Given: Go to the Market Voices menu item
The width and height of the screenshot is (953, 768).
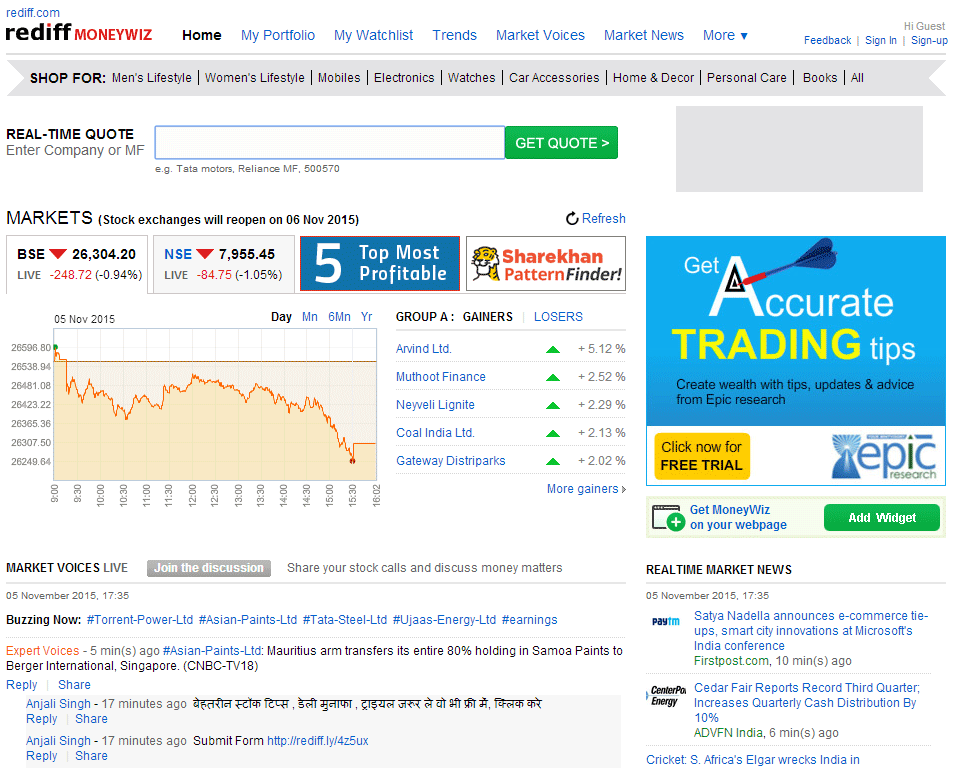Looking at the screenshot, I should [540, 35].
